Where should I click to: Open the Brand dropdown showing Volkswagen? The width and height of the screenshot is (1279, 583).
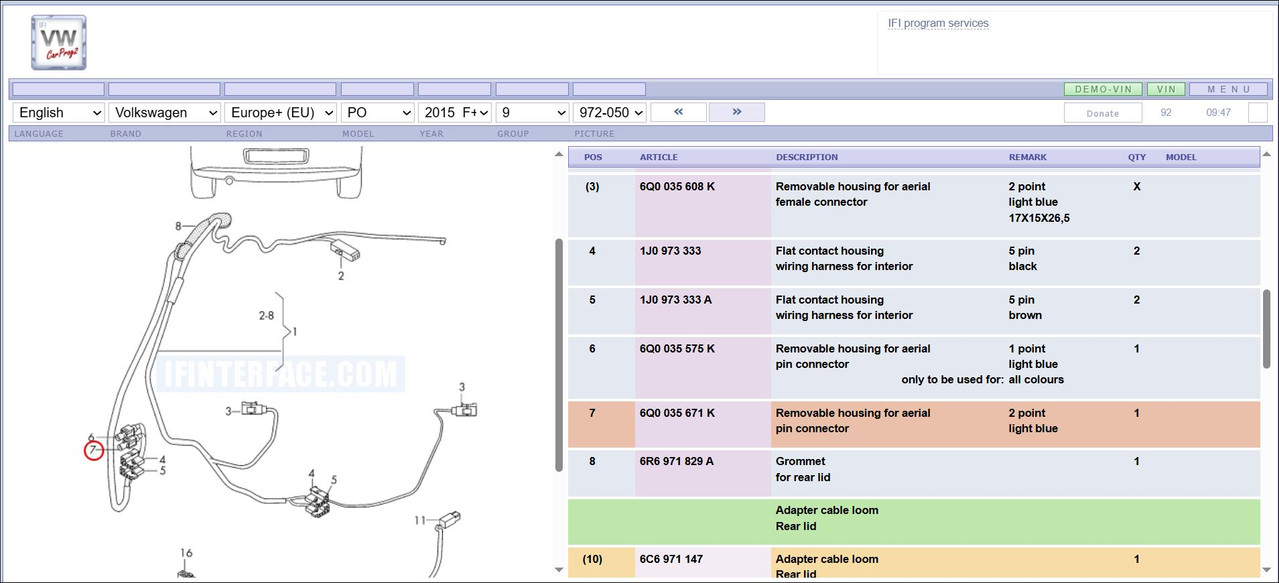point(164,113)
